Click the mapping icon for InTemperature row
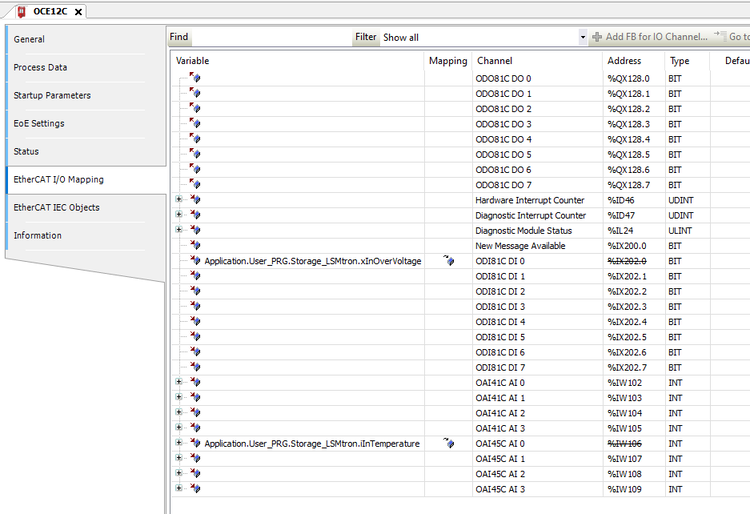This screenshot has height=514, width=750. (447, 443)
